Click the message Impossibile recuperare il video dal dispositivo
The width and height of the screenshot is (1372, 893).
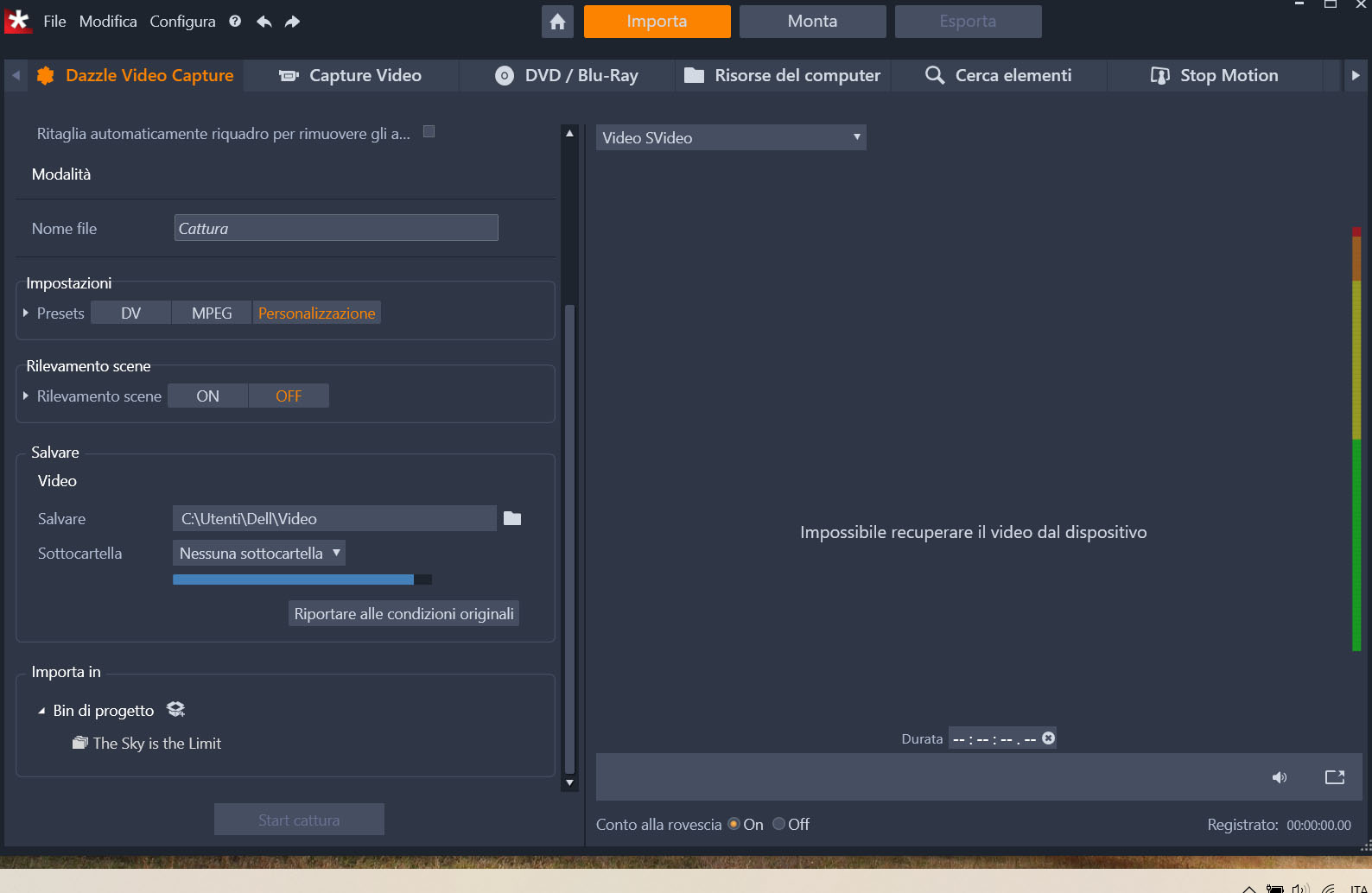pos(974,532)
